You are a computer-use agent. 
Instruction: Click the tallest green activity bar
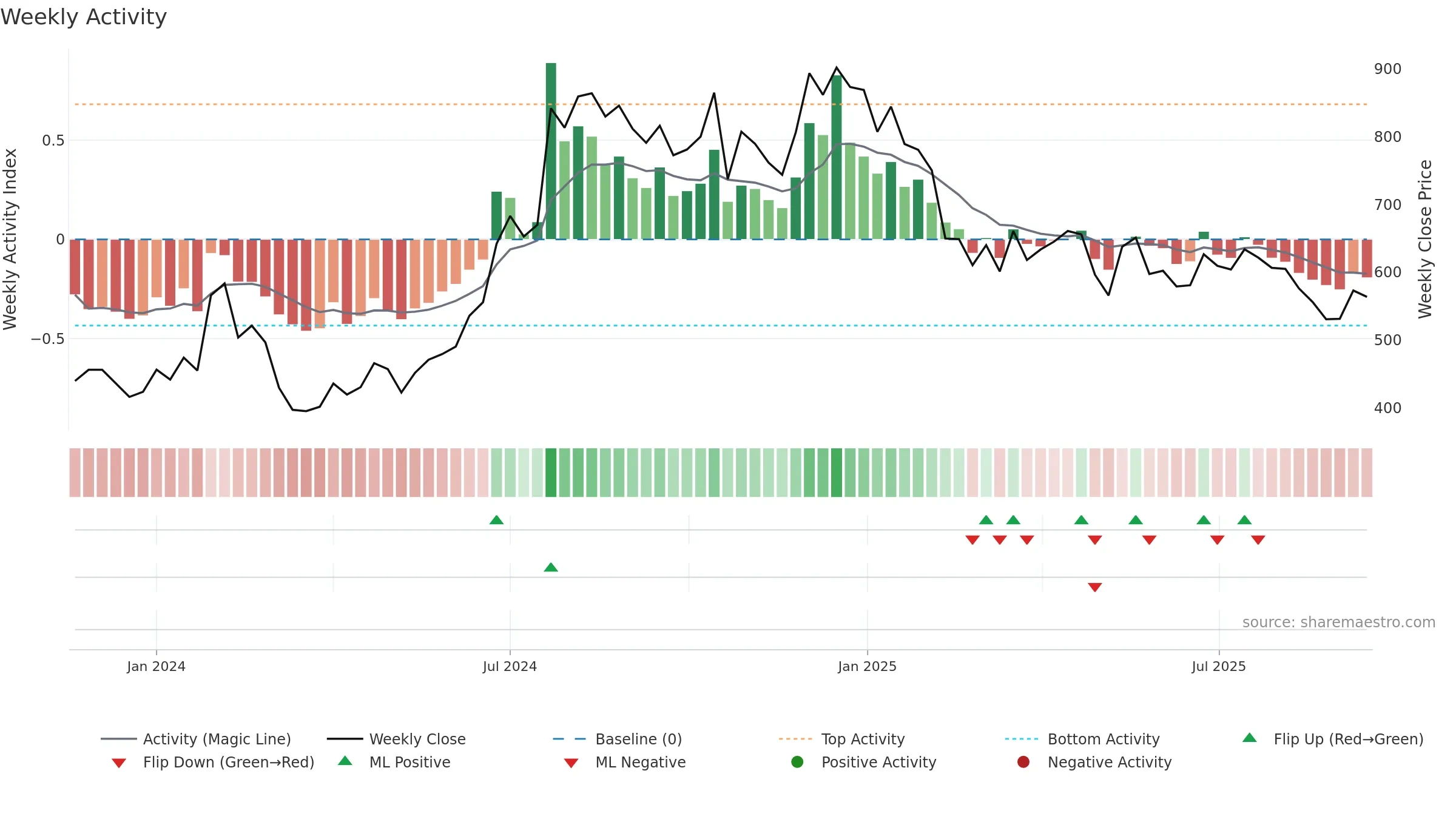point(551,151)
